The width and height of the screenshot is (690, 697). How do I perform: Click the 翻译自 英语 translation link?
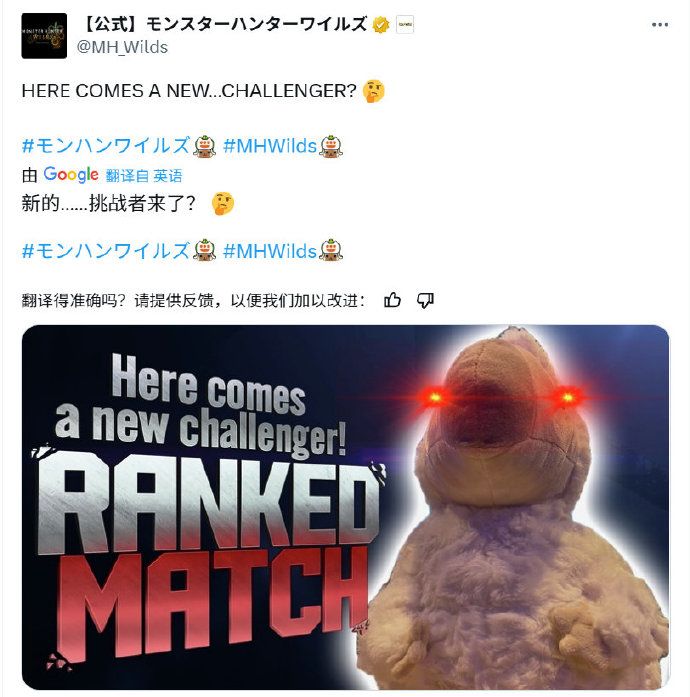(x=144, y=176)
